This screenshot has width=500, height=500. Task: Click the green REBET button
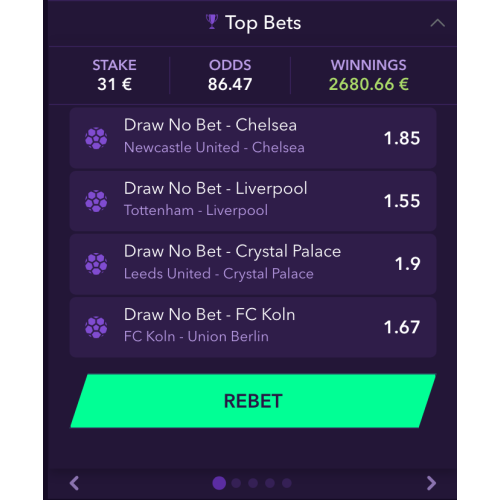pyautogui.click(x=253, y=401)
